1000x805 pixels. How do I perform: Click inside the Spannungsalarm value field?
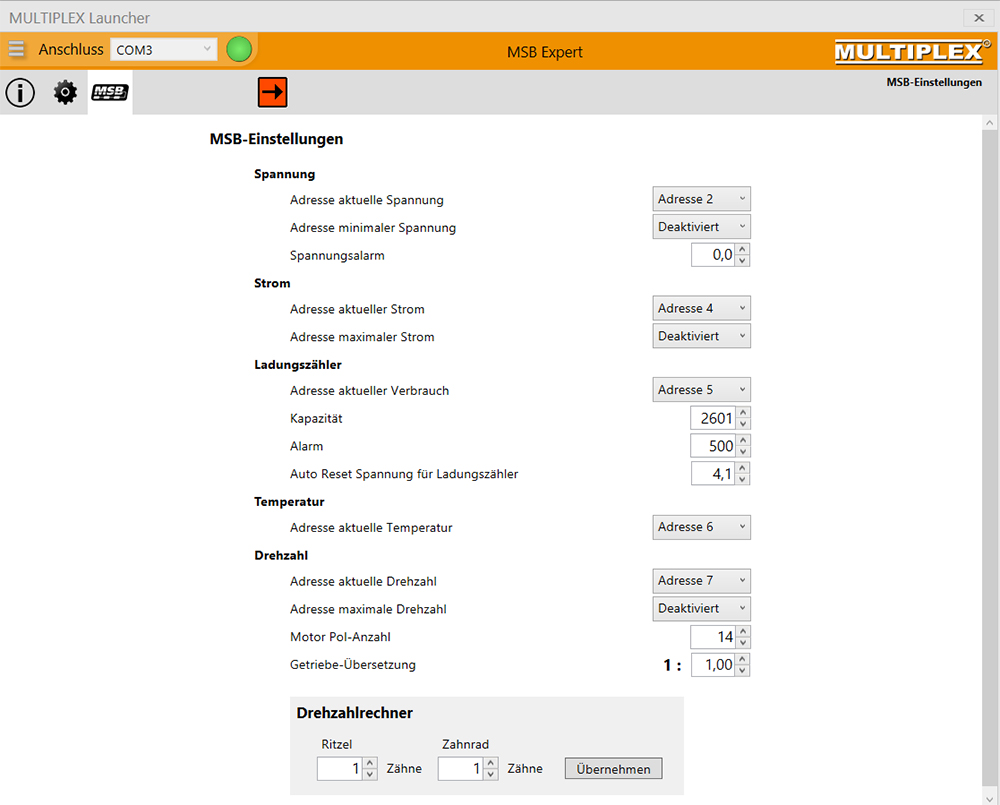coord(712,254)
